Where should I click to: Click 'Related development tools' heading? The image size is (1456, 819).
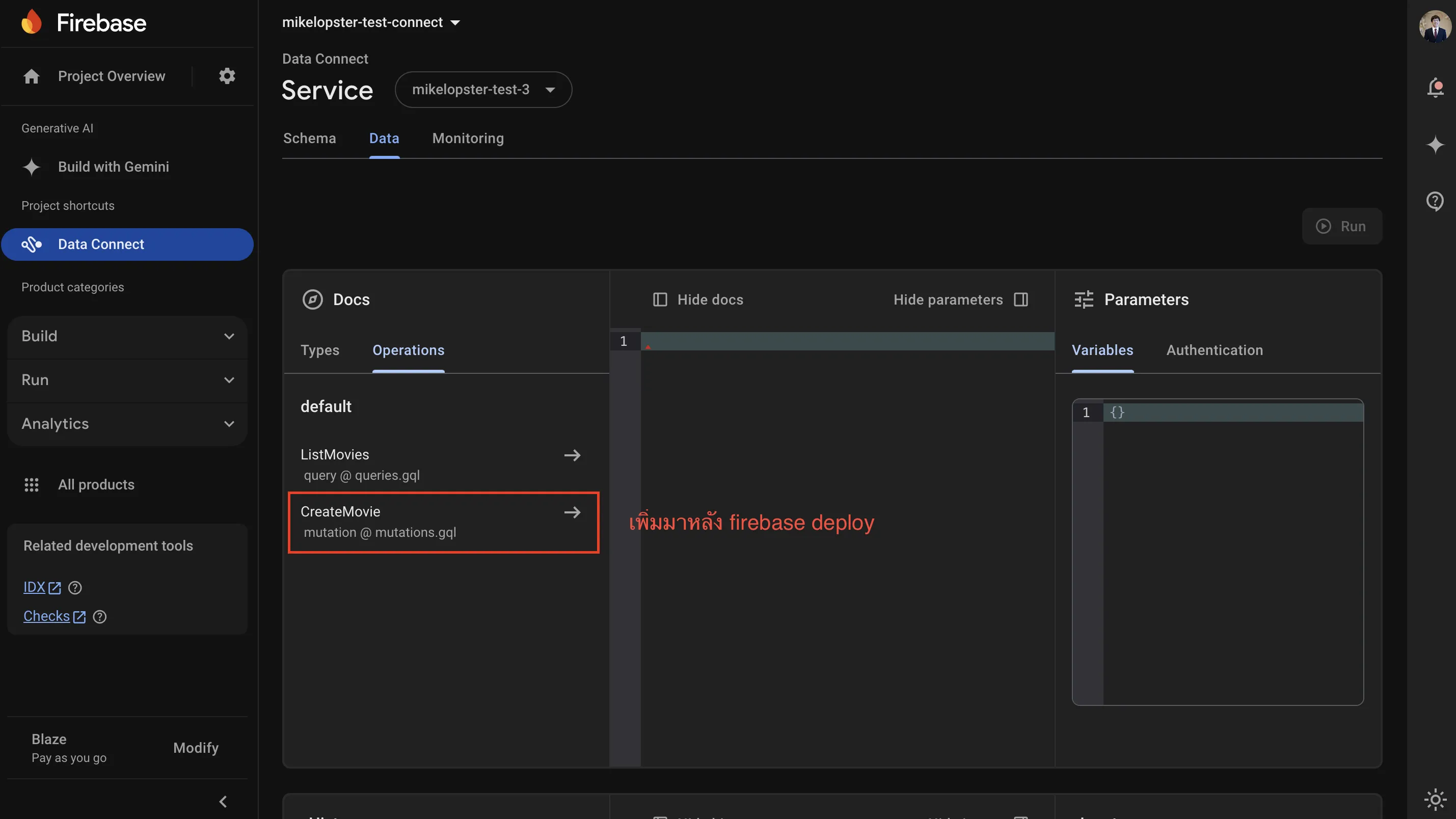[108, 545]
